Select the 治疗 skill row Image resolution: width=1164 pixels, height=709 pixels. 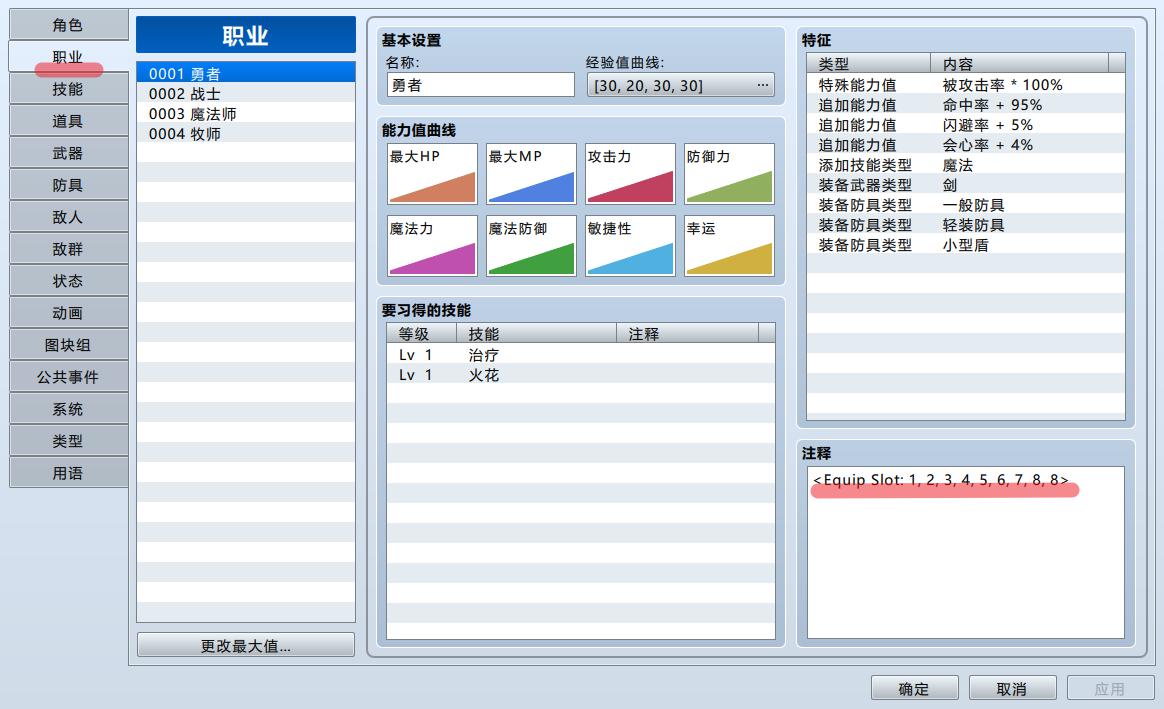tap(581, 356)
